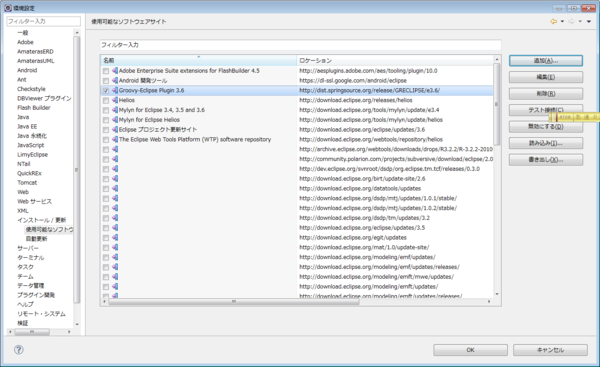600x367 pixels.
Task: Open help with the question mark icon
Action: coord(18,349)
